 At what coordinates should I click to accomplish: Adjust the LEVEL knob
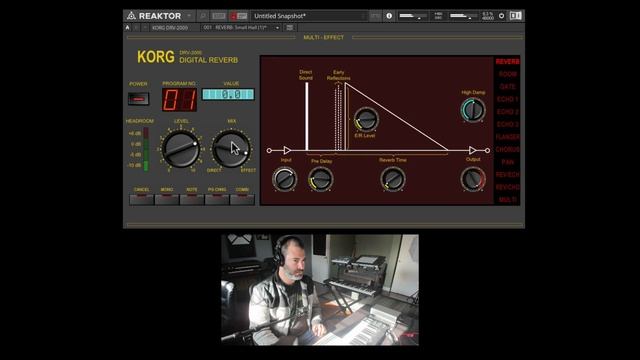click(180, 149)
